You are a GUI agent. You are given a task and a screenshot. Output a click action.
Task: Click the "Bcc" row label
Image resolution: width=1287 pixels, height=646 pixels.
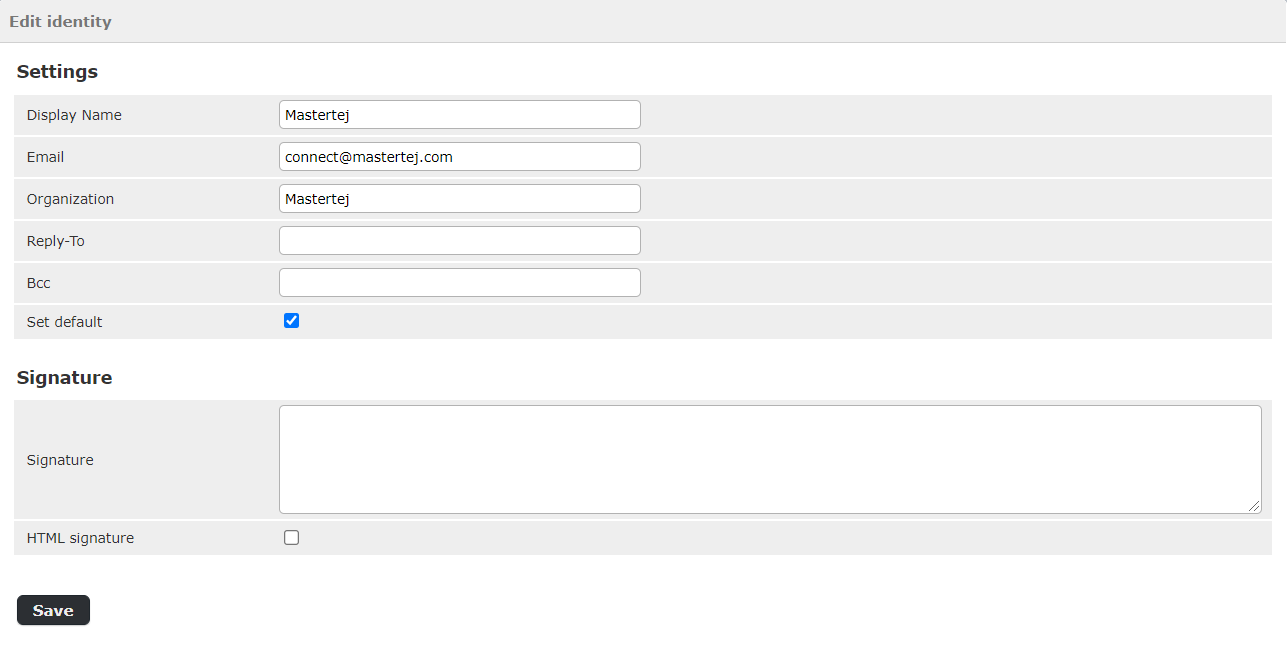[38, 283]
